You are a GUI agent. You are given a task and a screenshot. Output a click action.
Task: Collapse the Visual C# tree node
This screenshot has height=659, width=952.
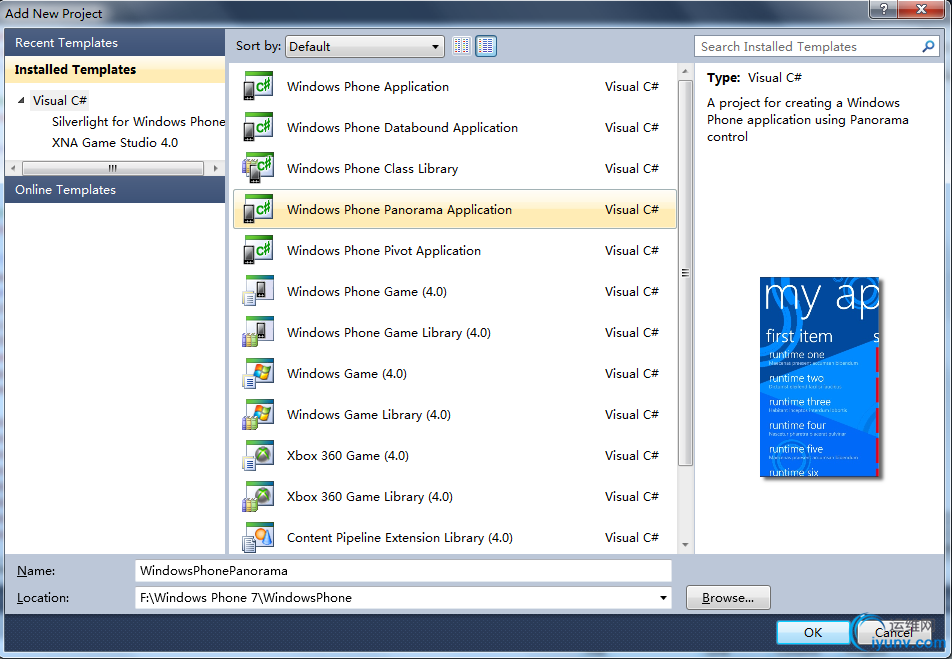21,100
